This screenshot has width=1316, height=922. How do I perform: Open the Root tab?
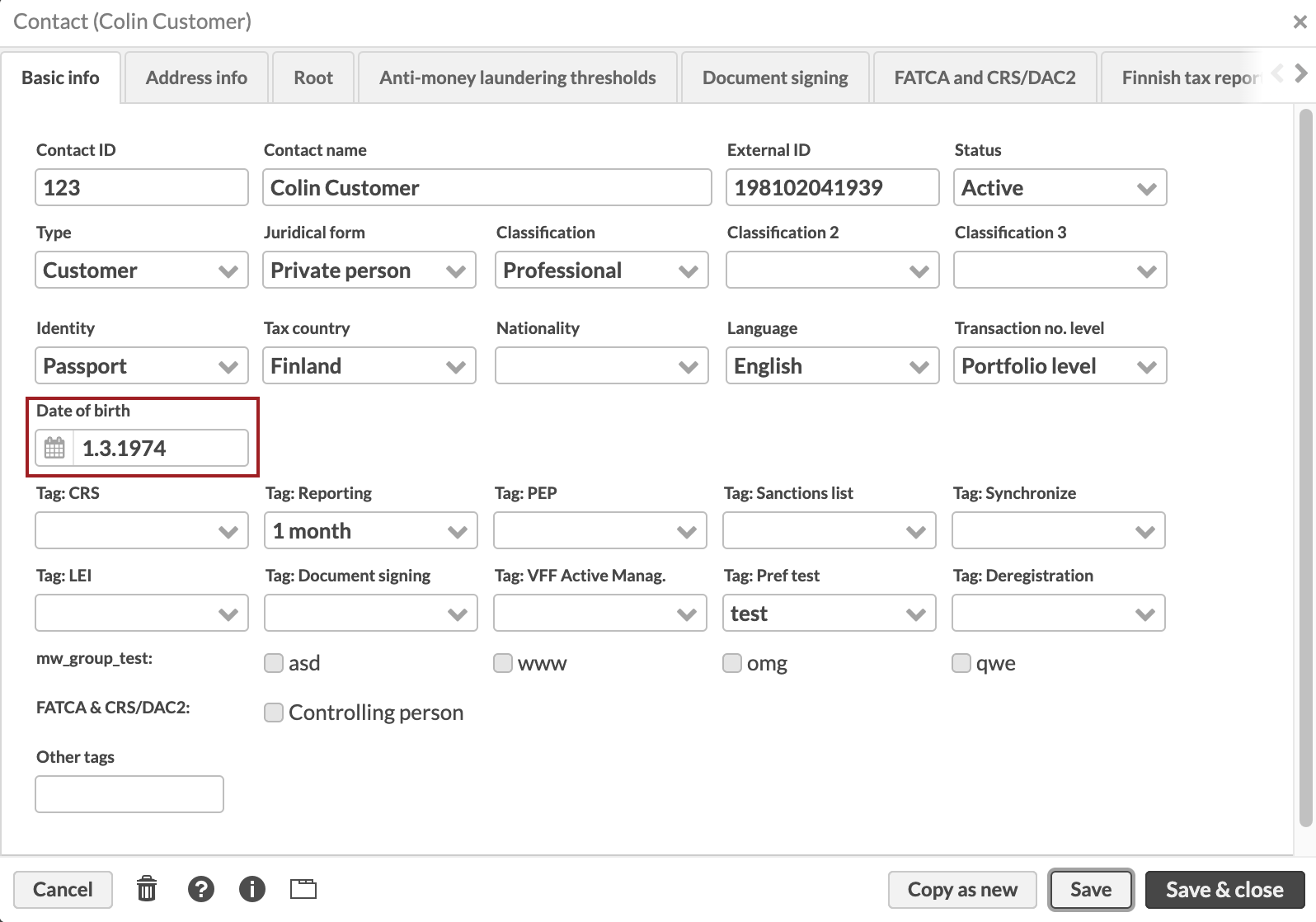313,78
